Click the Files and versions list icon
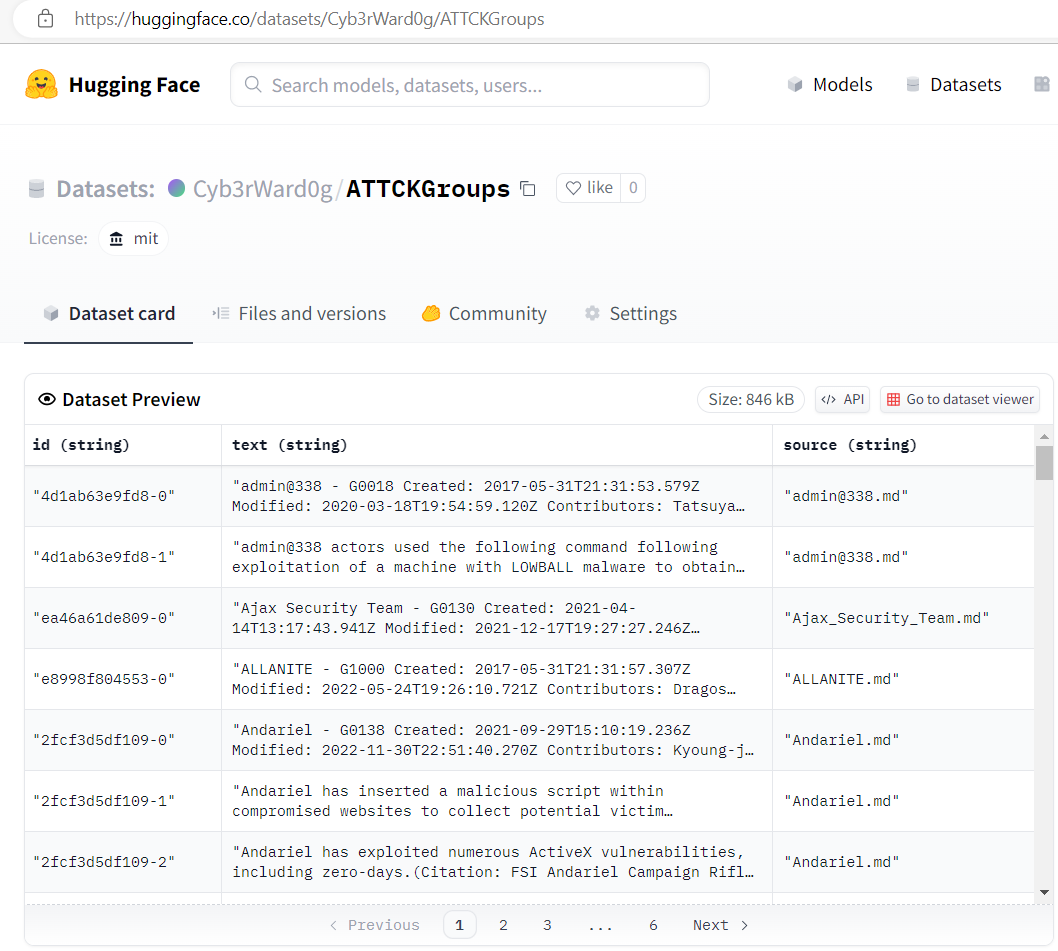The height and width of the screenshot is (951, 1058). (x=221, y=313)
